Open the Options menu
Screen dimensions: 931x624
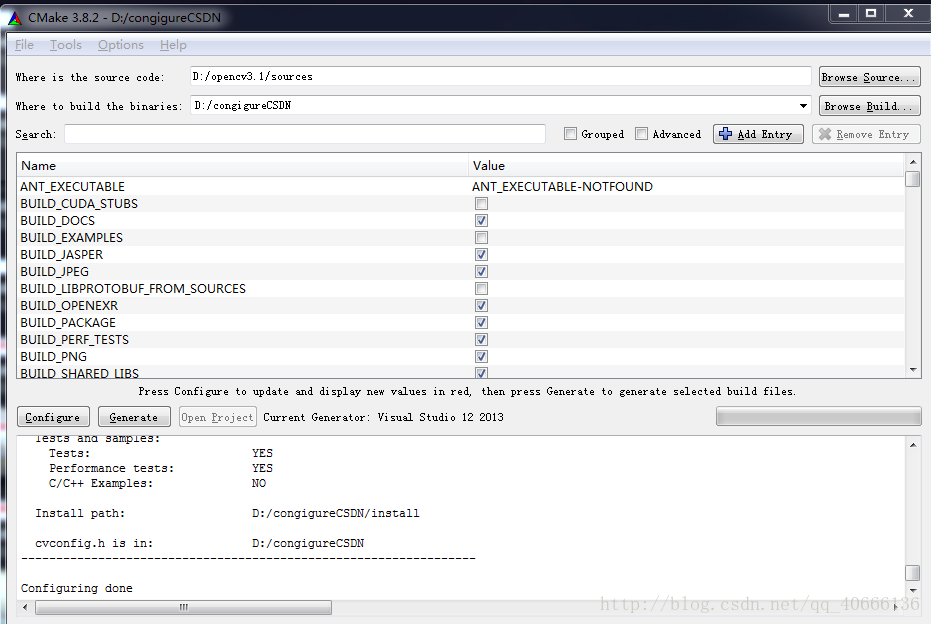pos(121,45)
